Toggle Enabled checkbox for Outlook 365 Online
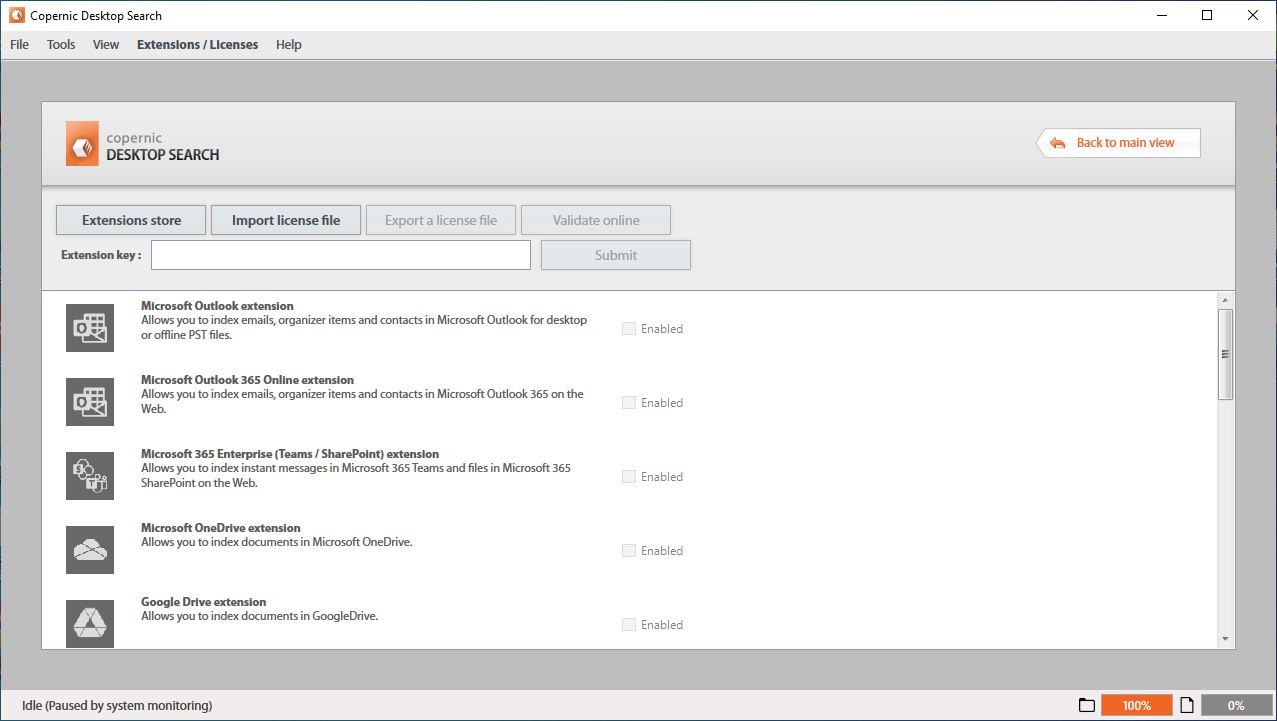Screen dimensions: 1277x721 [x=629, y=402]
